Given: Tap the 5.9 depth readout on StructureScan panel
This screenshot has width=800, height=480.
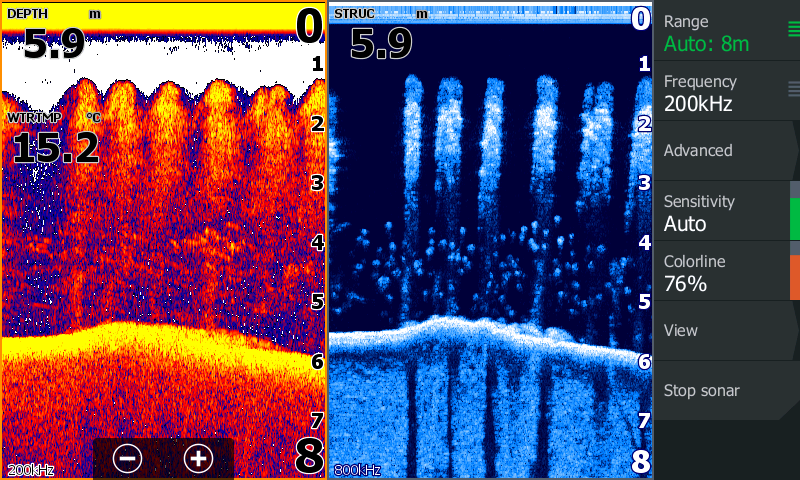Looking at the screenshot, I should pos(381,43).
